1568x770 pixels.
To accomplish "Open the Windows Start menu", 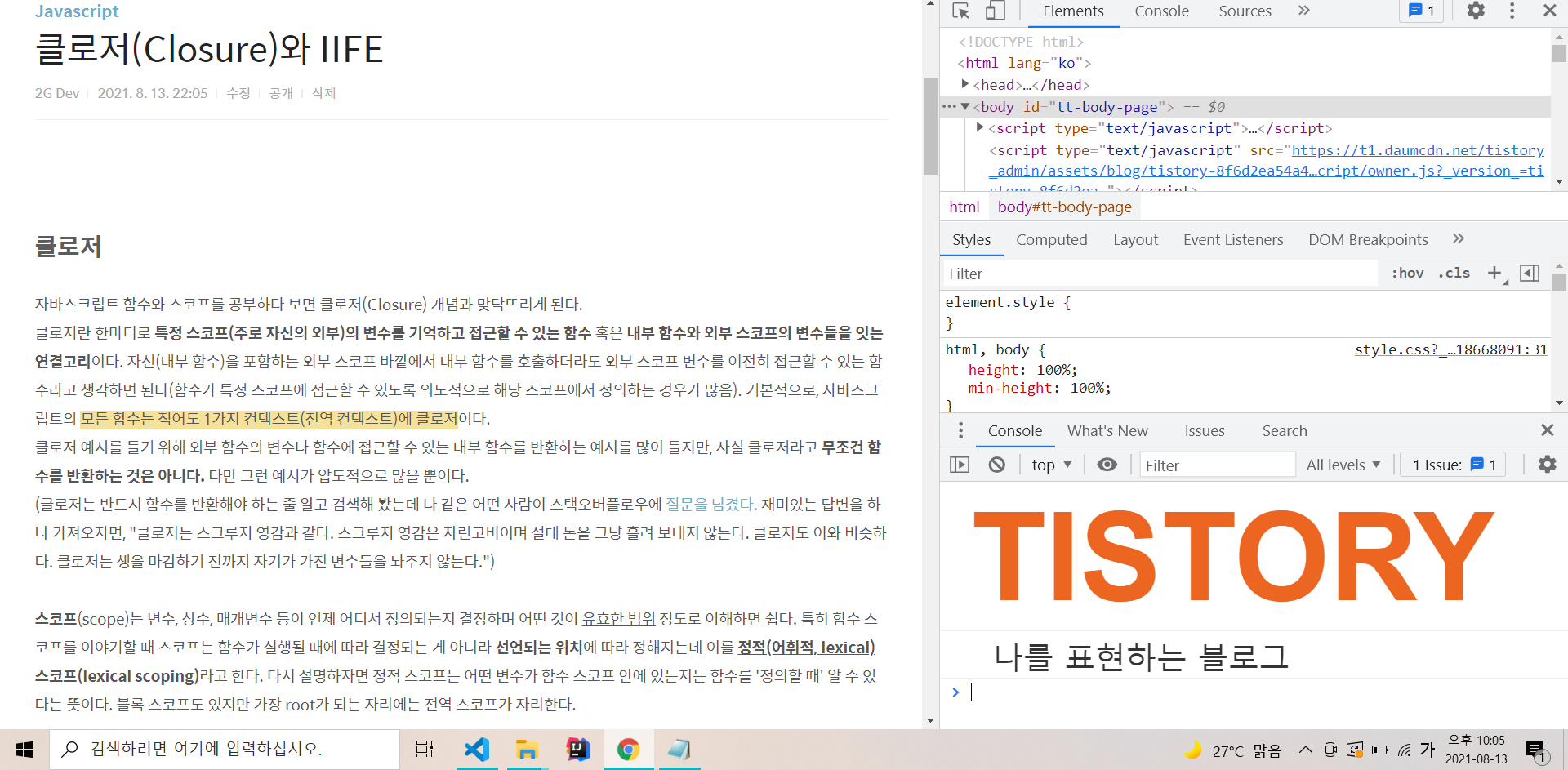I will click(x=24, y=750).
